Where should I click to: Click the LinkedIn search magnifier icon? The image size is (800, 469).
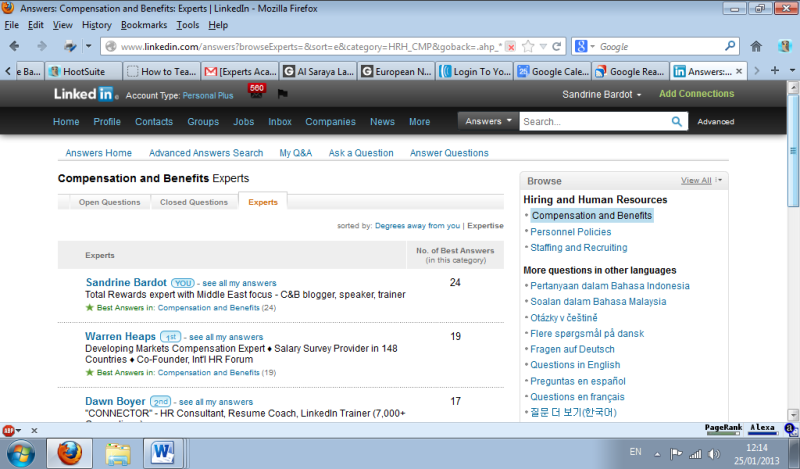click(677, 121)
